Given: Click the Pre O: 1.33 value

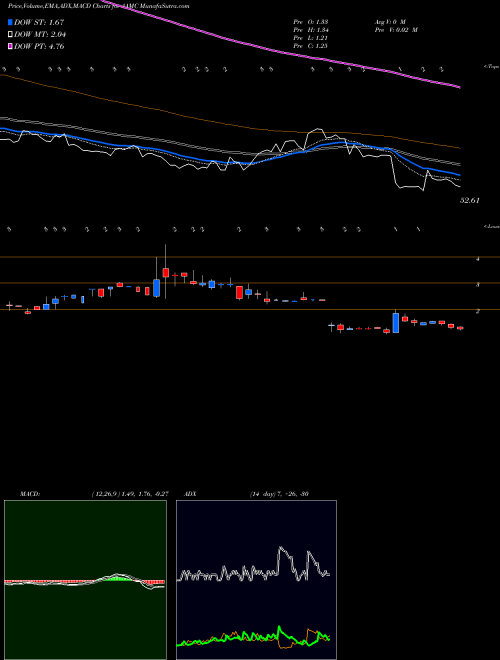Looking at the screenshot, I should [311, 21].
